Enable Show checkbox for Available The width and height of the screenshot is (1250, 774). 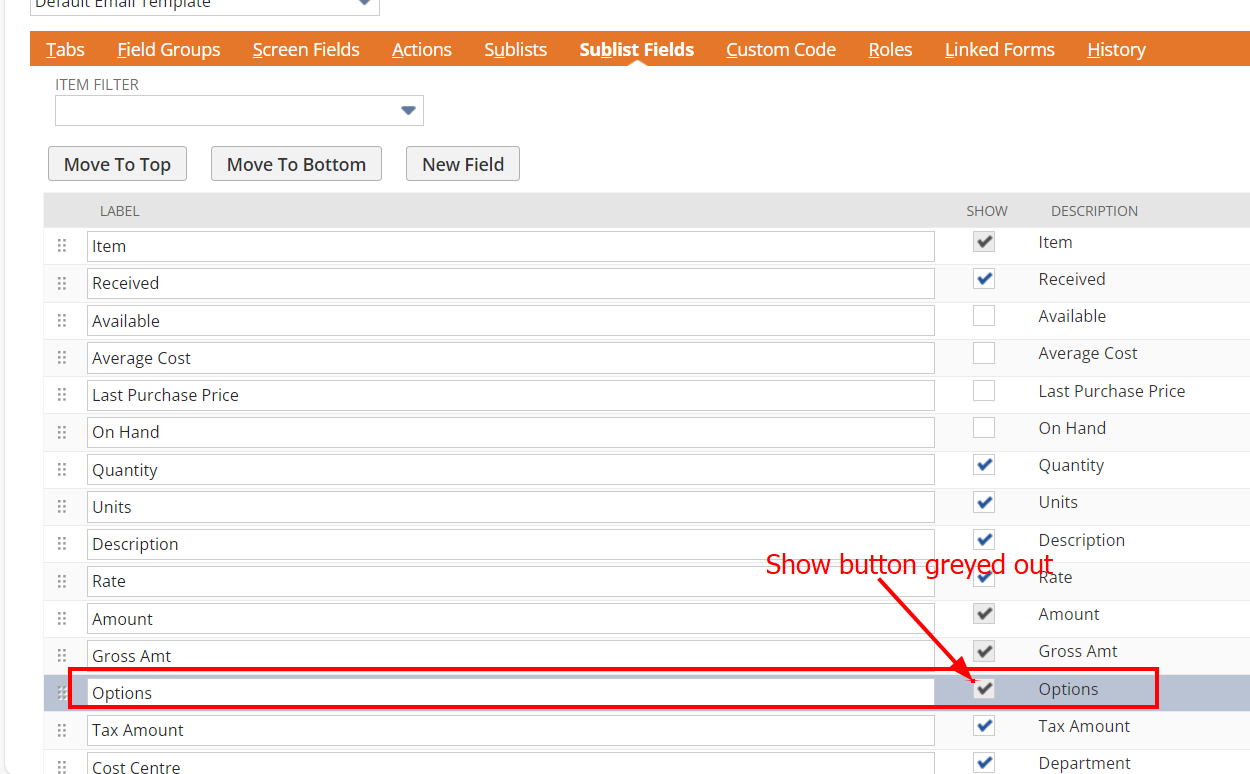tap(984, 316)
